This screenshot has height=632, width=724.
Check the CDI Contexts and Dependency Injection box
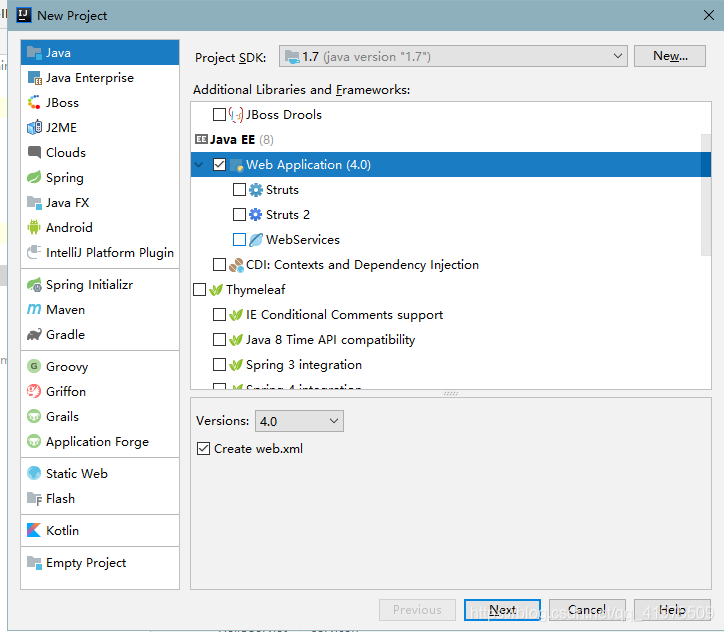219,265
